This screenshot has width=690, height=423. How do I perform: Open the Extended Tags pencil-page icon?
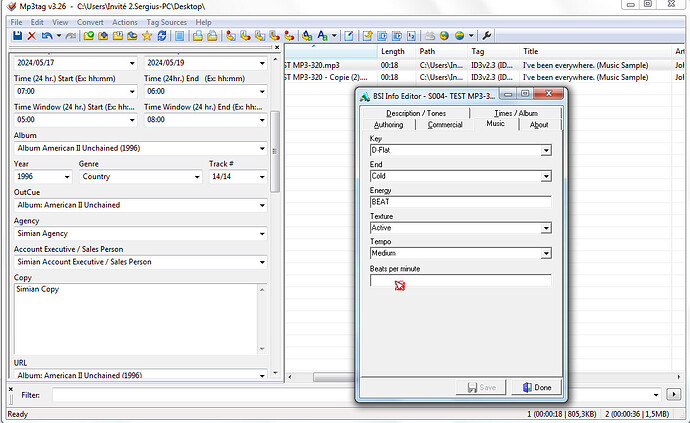pyautogui.click(x=349, y=36)
